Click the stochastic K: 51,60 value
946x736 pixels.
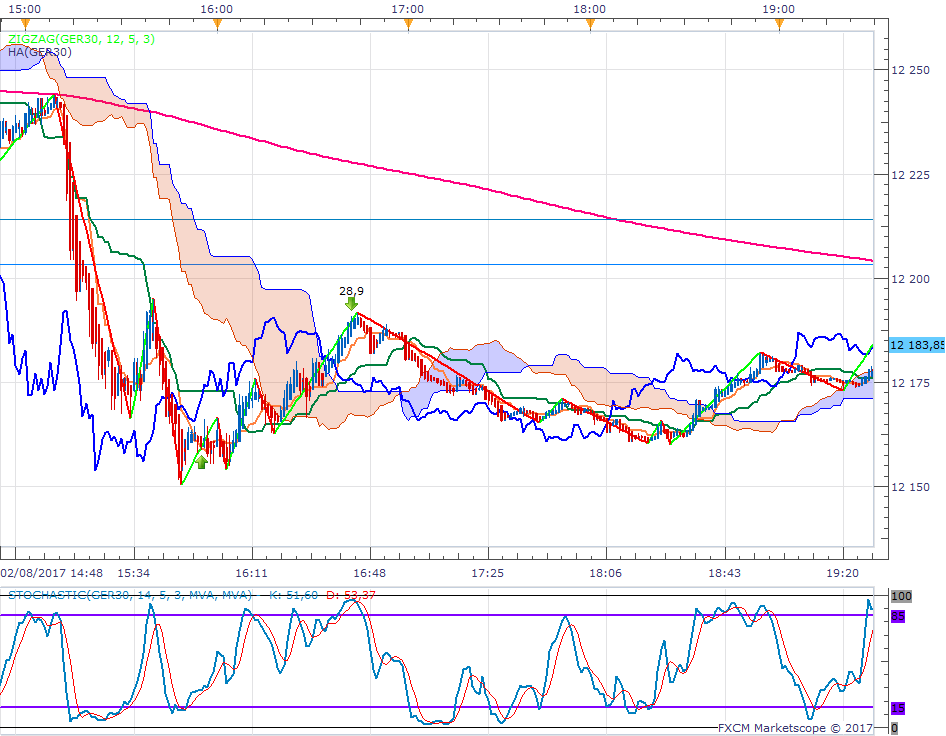(293, 595)
